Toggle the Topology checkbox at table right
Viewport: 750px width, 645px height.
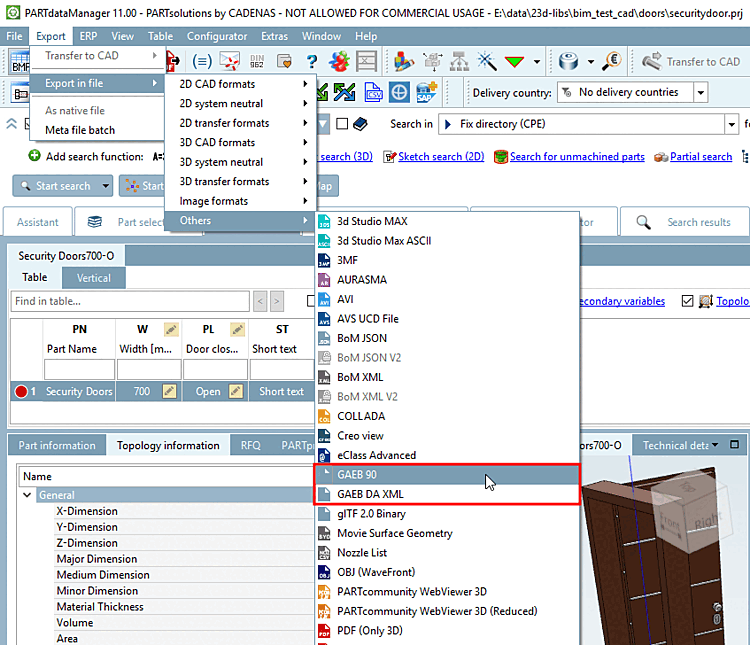click(687, 301)
